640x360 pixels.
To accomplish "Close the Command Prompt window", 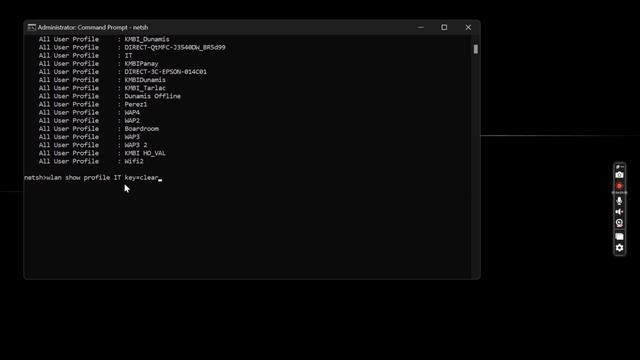I will pos(468,27).
